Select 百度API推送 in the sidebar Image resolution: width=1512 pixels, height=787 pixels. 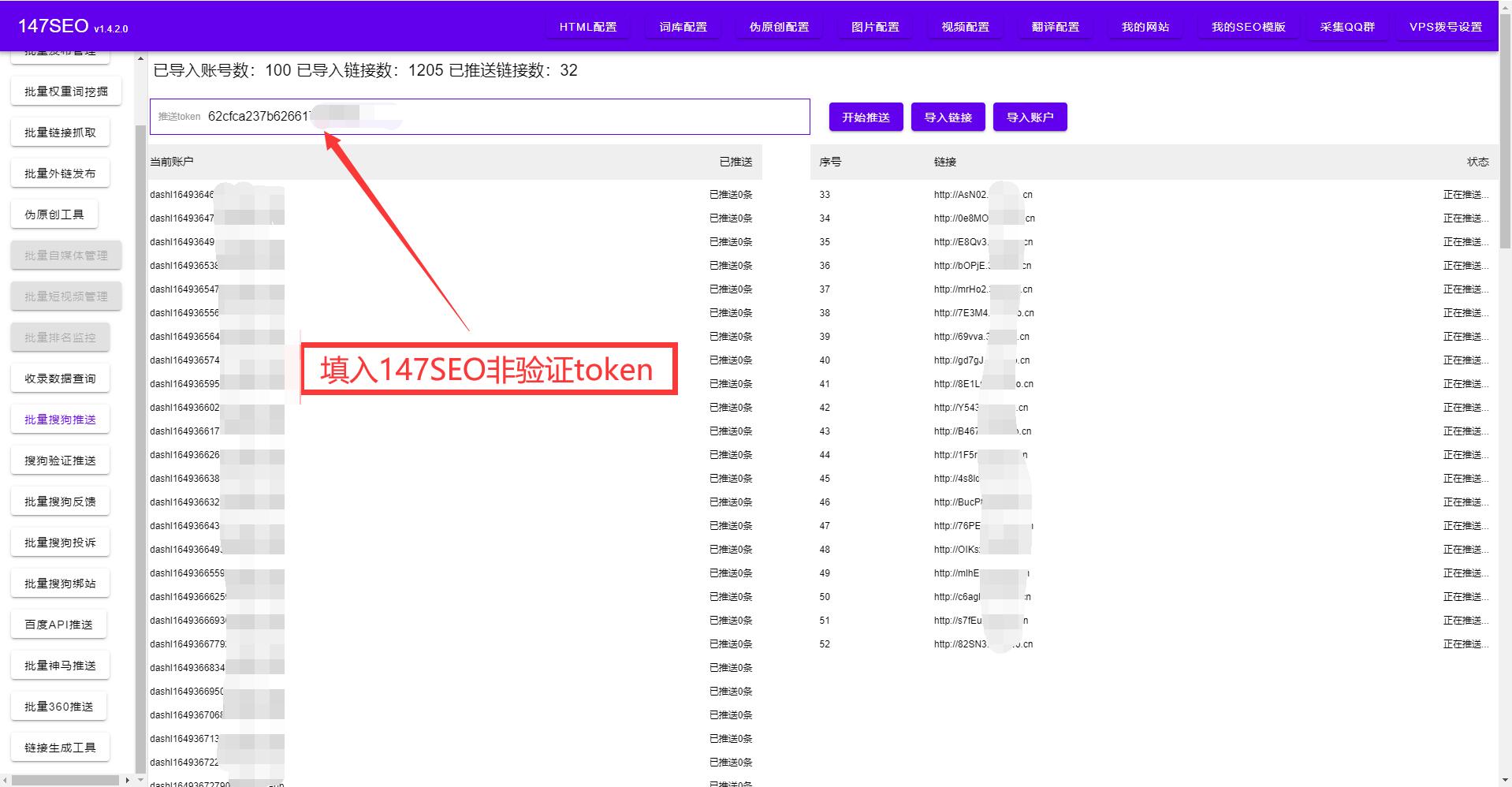point(59,624)
